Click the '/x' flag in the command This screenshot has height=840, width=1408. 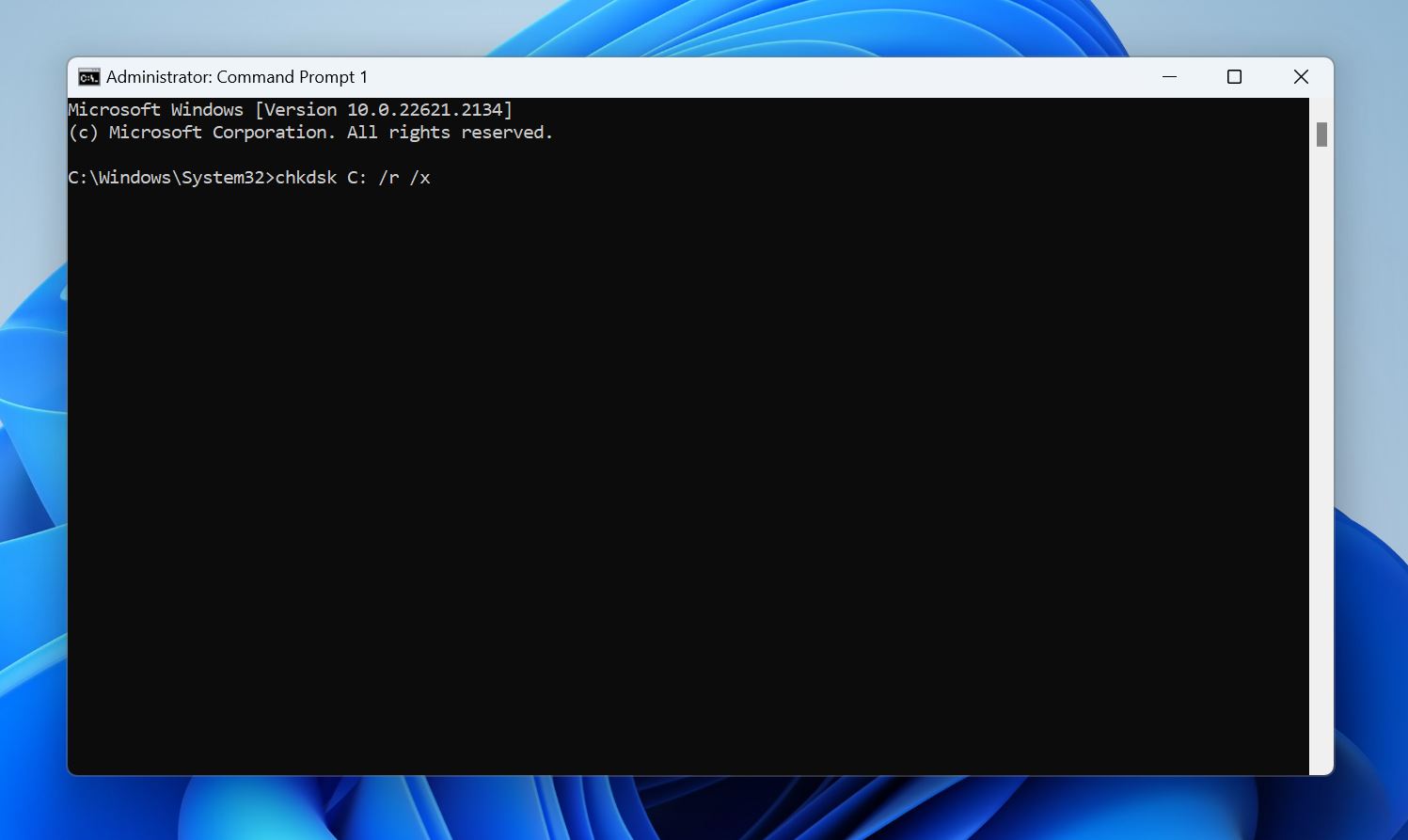coord(422,177)
